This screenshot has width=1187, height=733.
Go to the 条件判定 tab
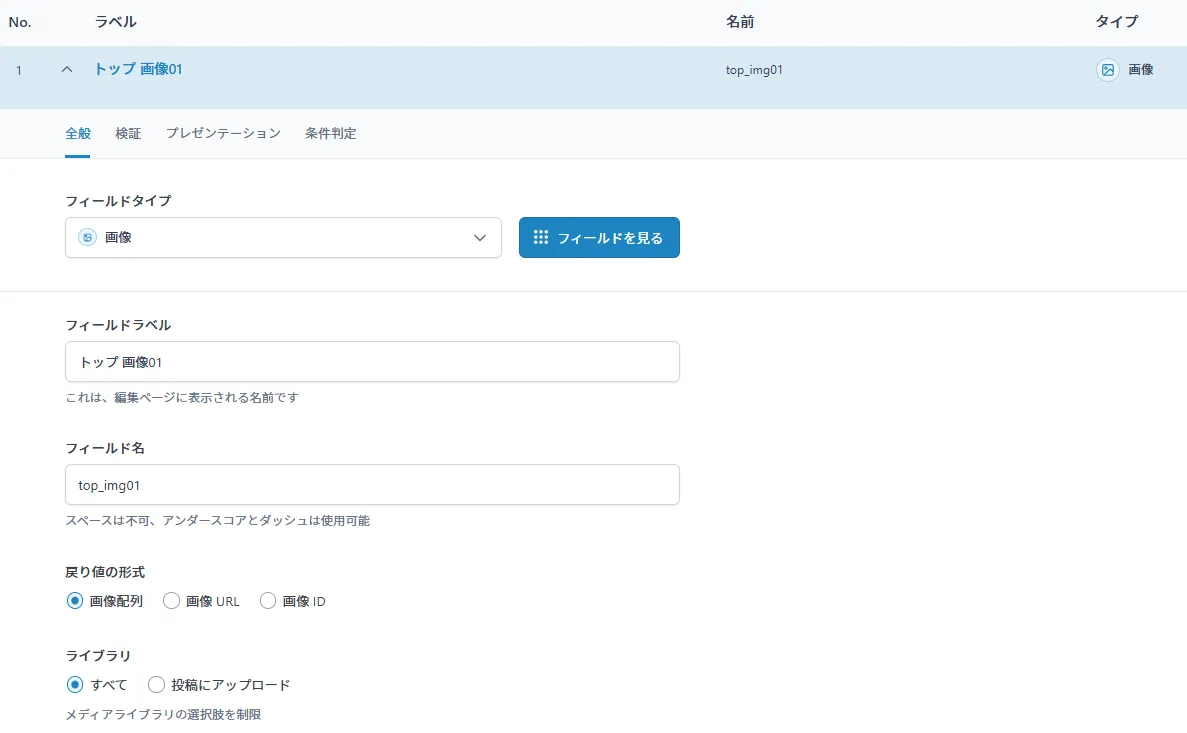pyautogui.click(x=331, y=133)
